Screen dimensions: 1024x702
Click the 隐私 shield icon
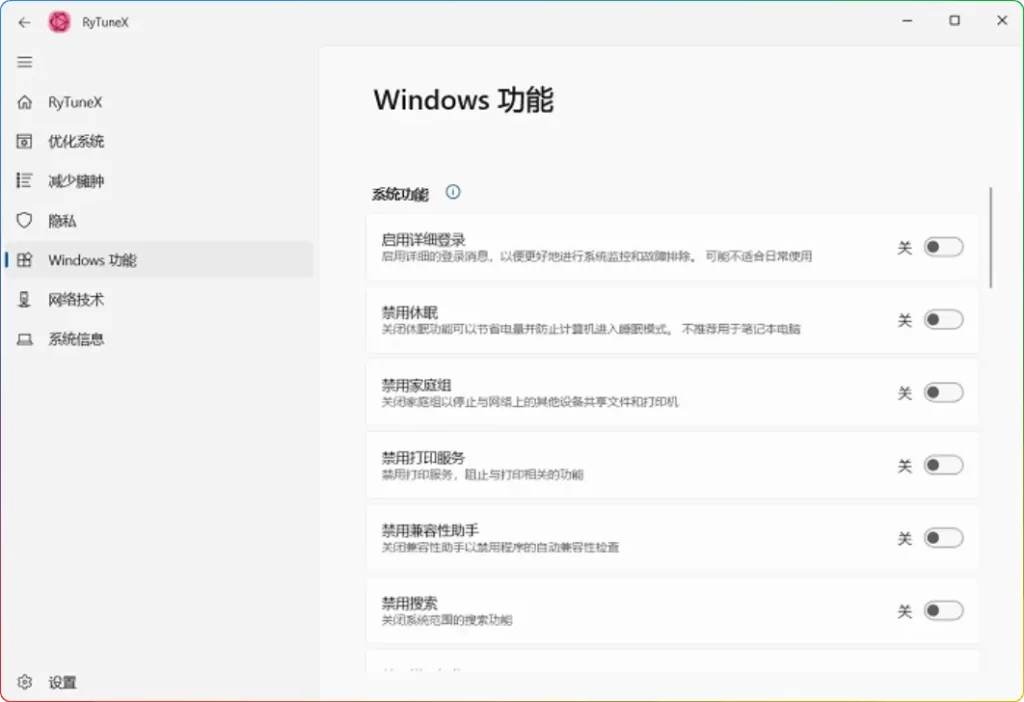pos(24,220)
